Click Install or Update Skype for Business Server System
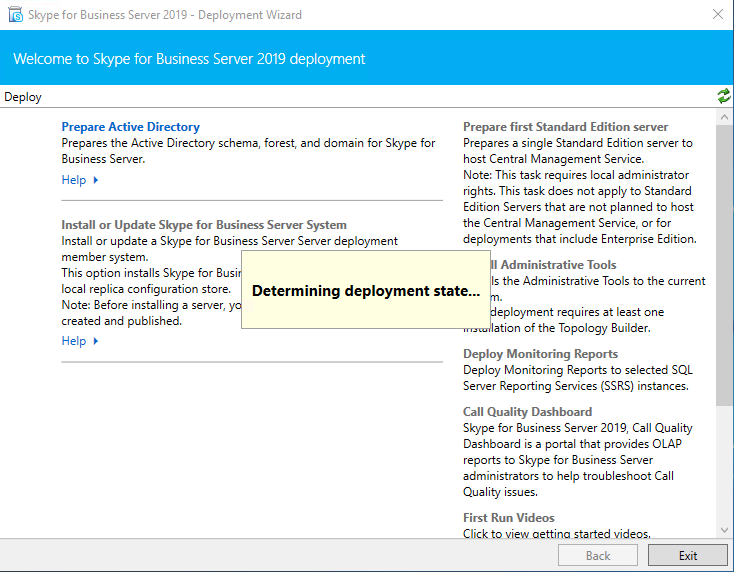Screen dimensions: 734x572 click(x=204, y=225)
